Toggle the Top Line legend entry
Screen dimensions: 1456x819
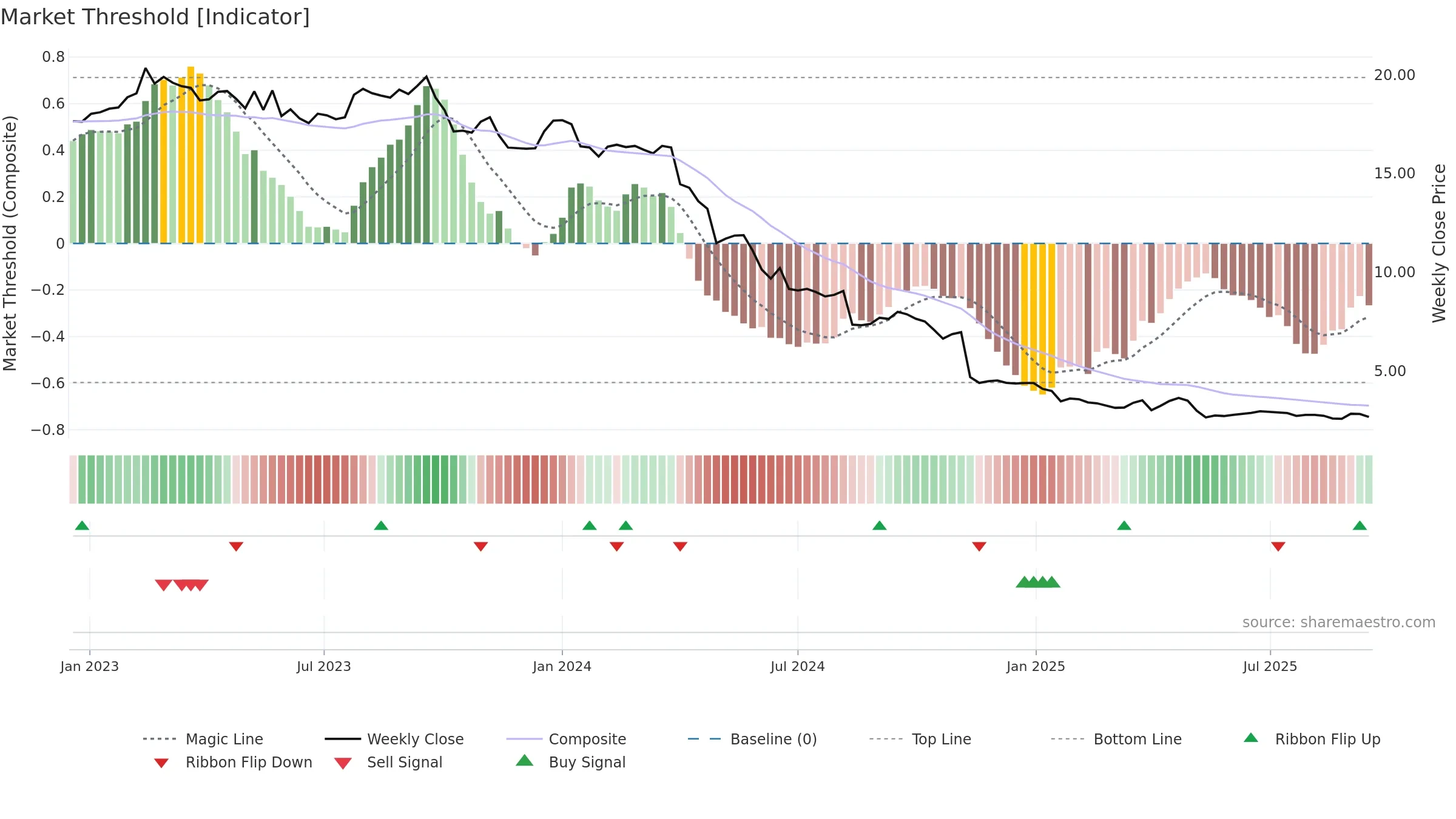coord(920,739)
